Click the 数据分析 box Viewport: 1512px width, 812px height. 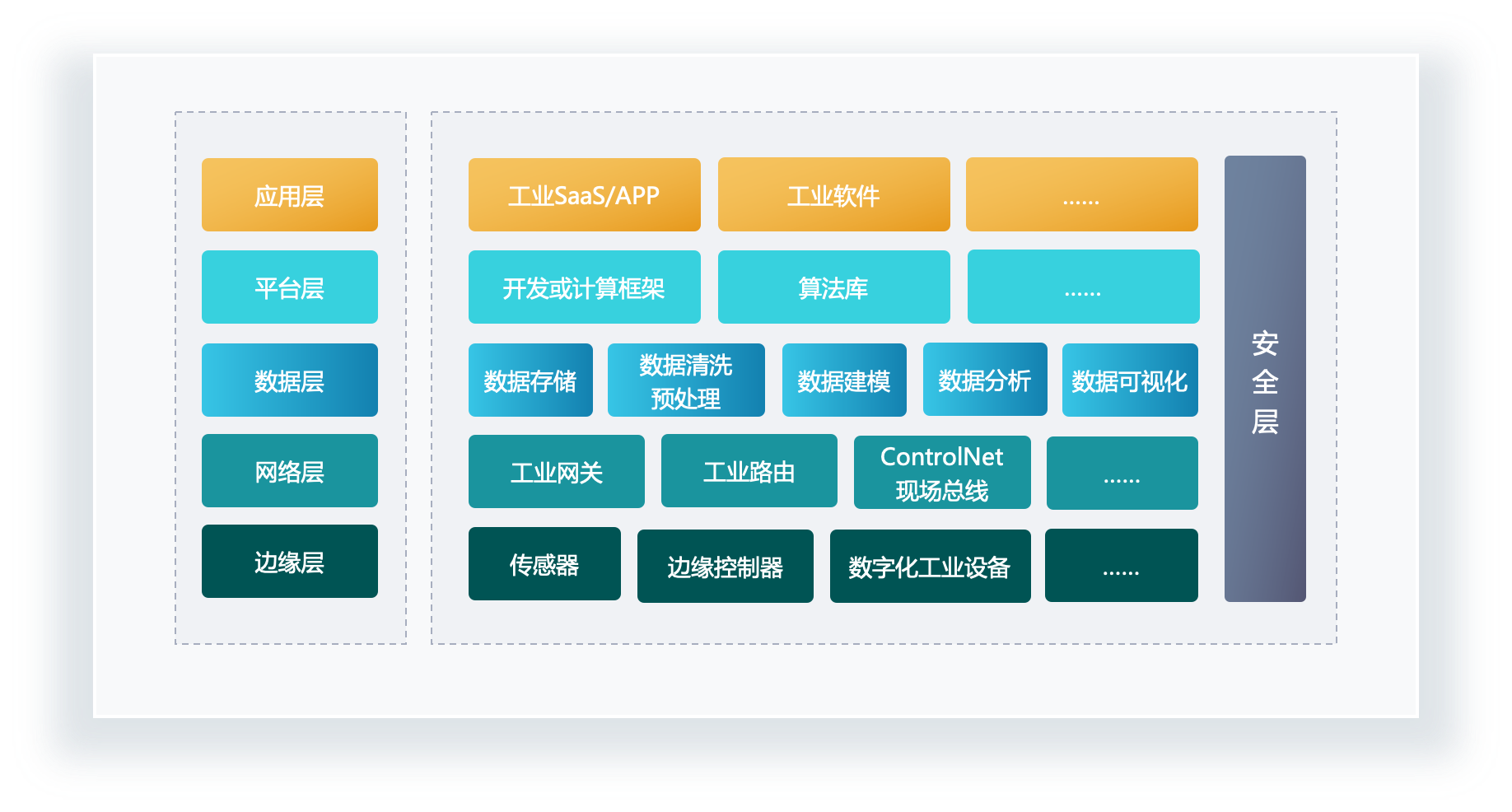click(x=985, y=380)
